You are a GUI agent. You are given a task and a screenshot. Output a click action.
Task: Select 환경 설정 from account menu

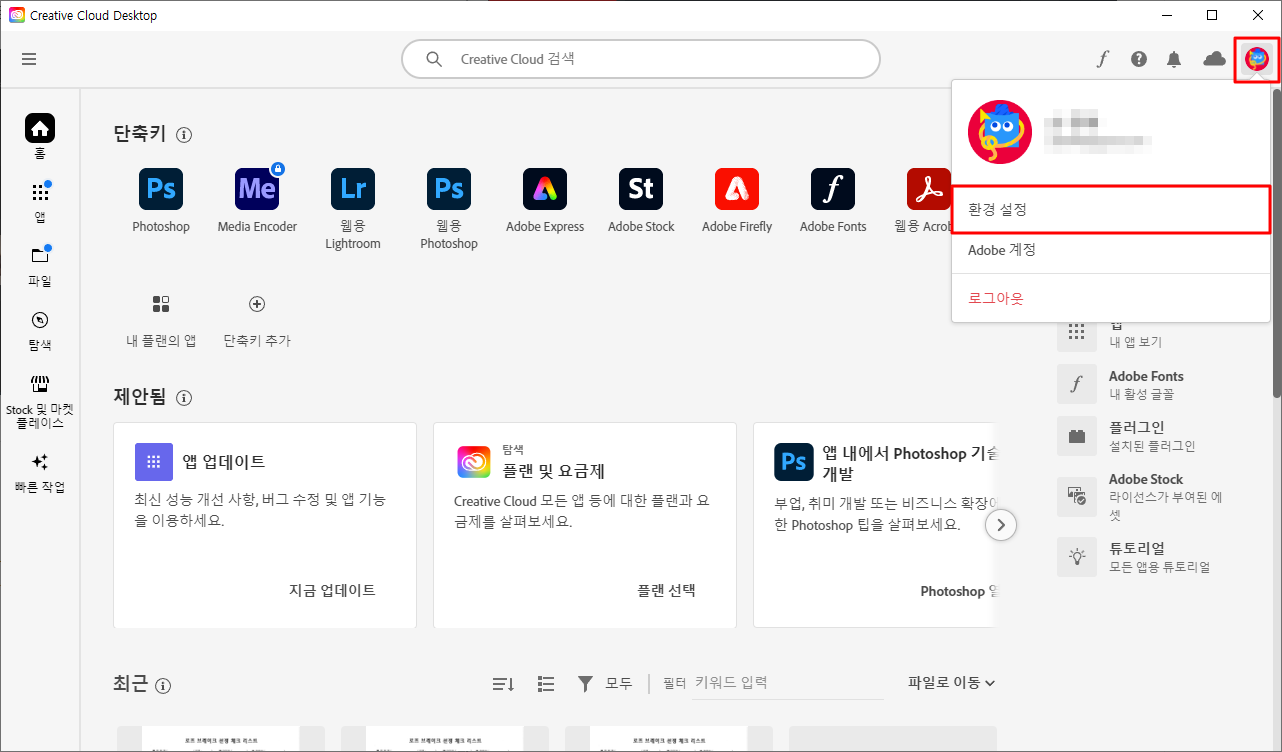pyautogui.click(x=1111, y=210)
